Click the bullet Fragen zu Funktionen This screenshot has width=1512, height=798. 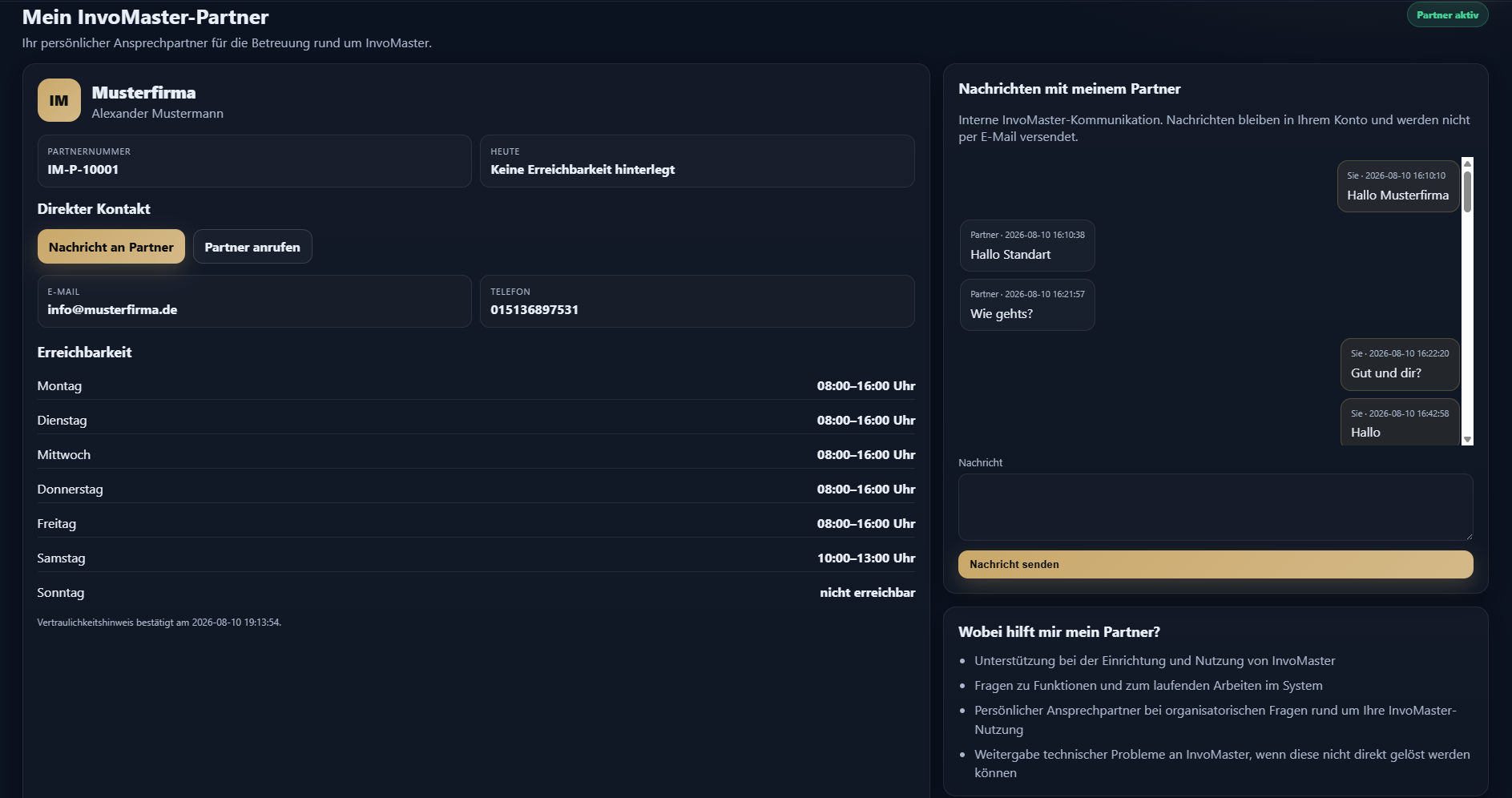tap(1148, 686)
